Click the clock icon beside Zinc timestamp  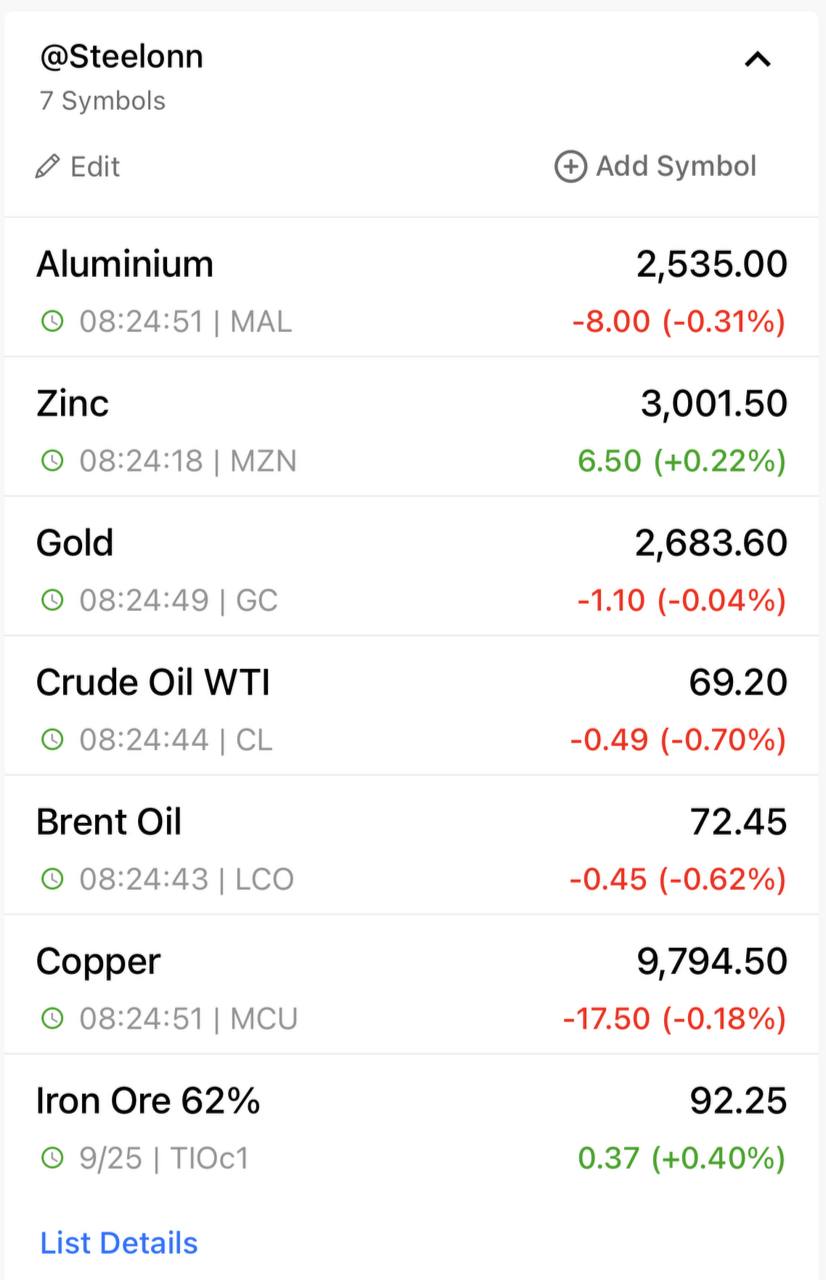coord(51,461)
